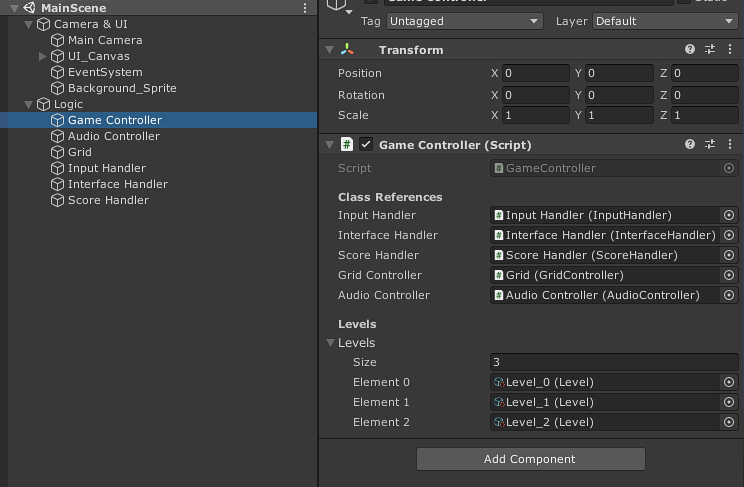Open Game Controller script presets icon

coord(710,144)
